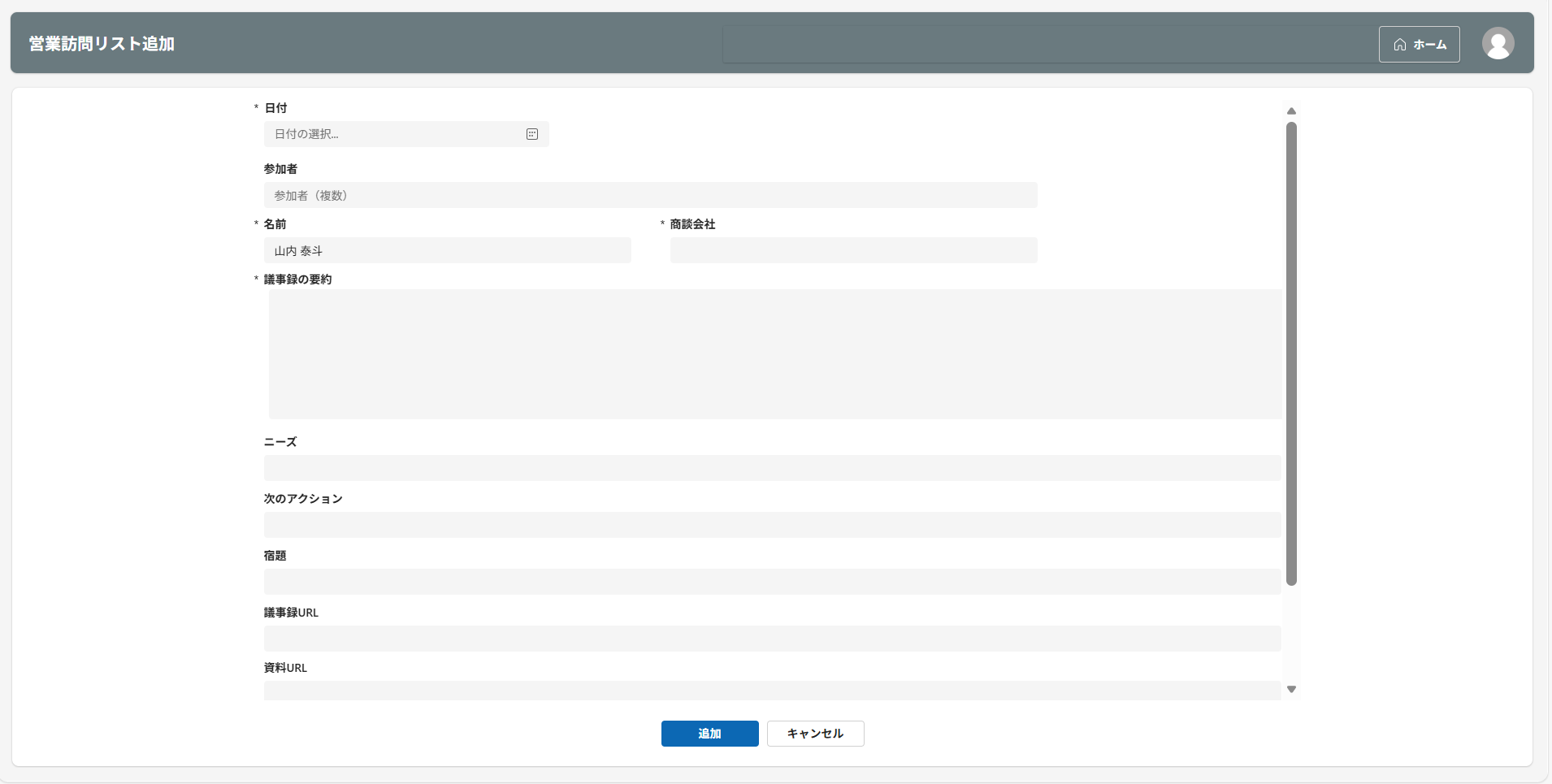Click inside the 議事録の要約 text area
The width and height of the screenshot is (1552, 784).
pyautogui.click(x=774, y=354)
